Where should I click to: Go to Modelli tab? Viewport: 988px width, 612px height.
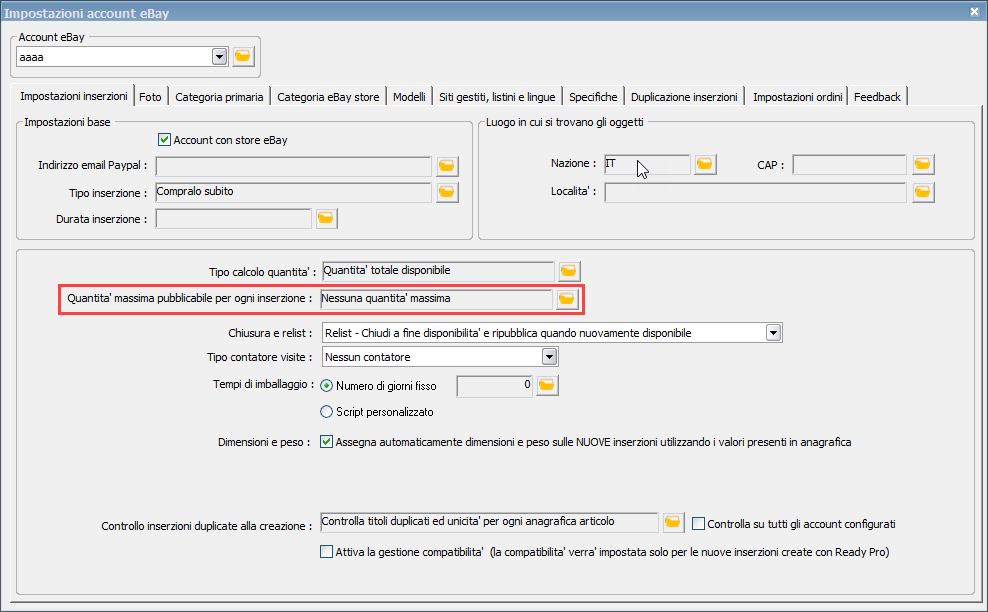[x=410, y=96]
